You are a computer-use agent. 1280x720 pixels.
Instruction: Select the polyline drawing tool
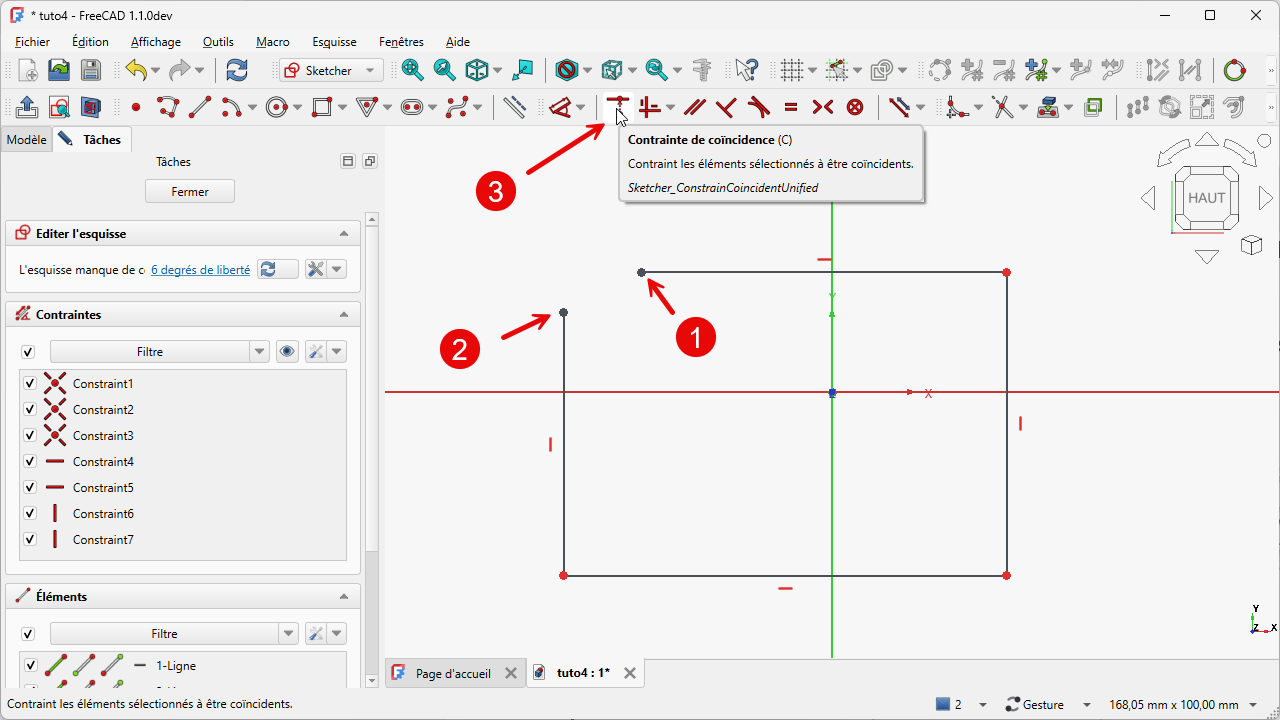point(167,107)
